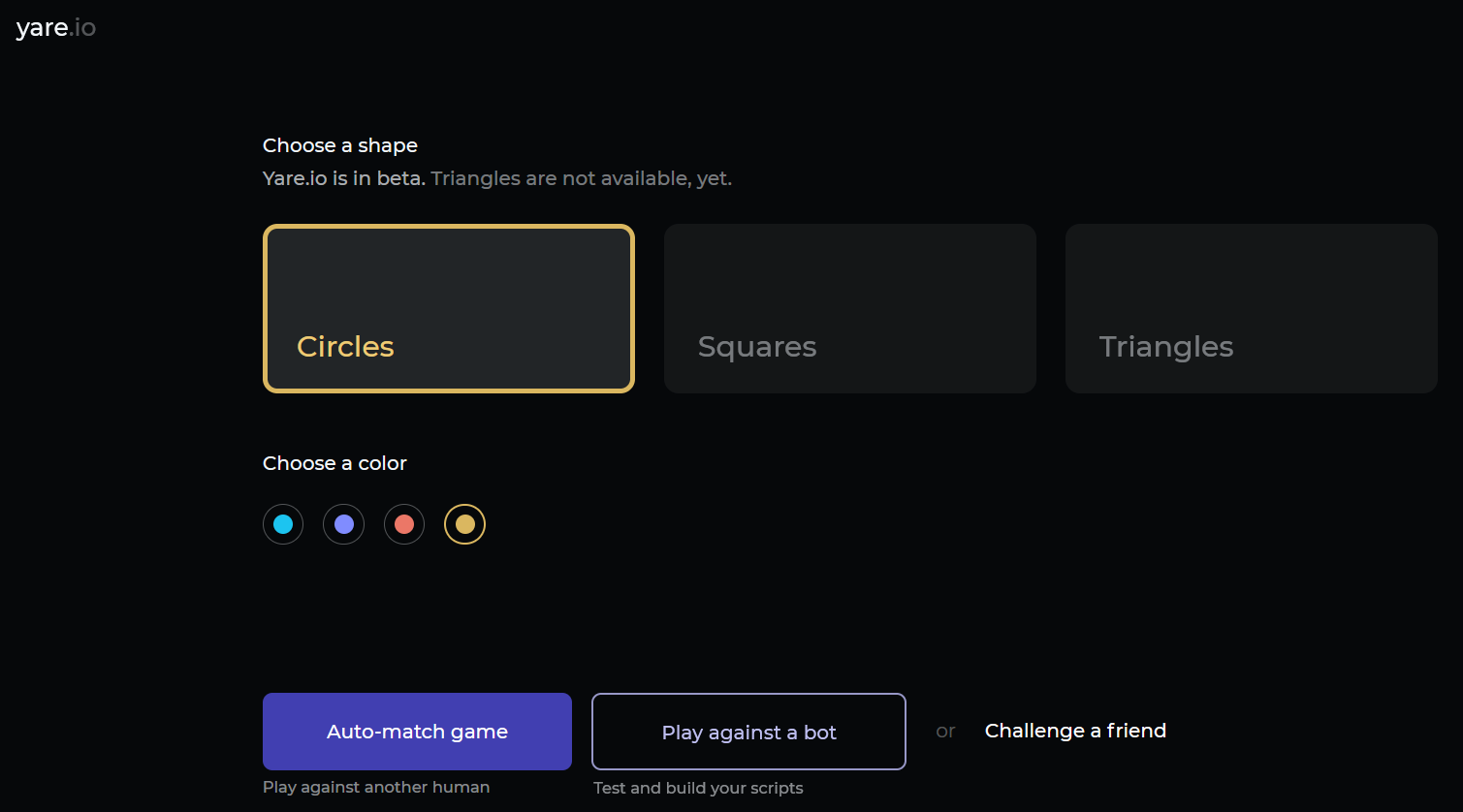
Task: Click the 'Squares' text label
Action: (757, 347)
